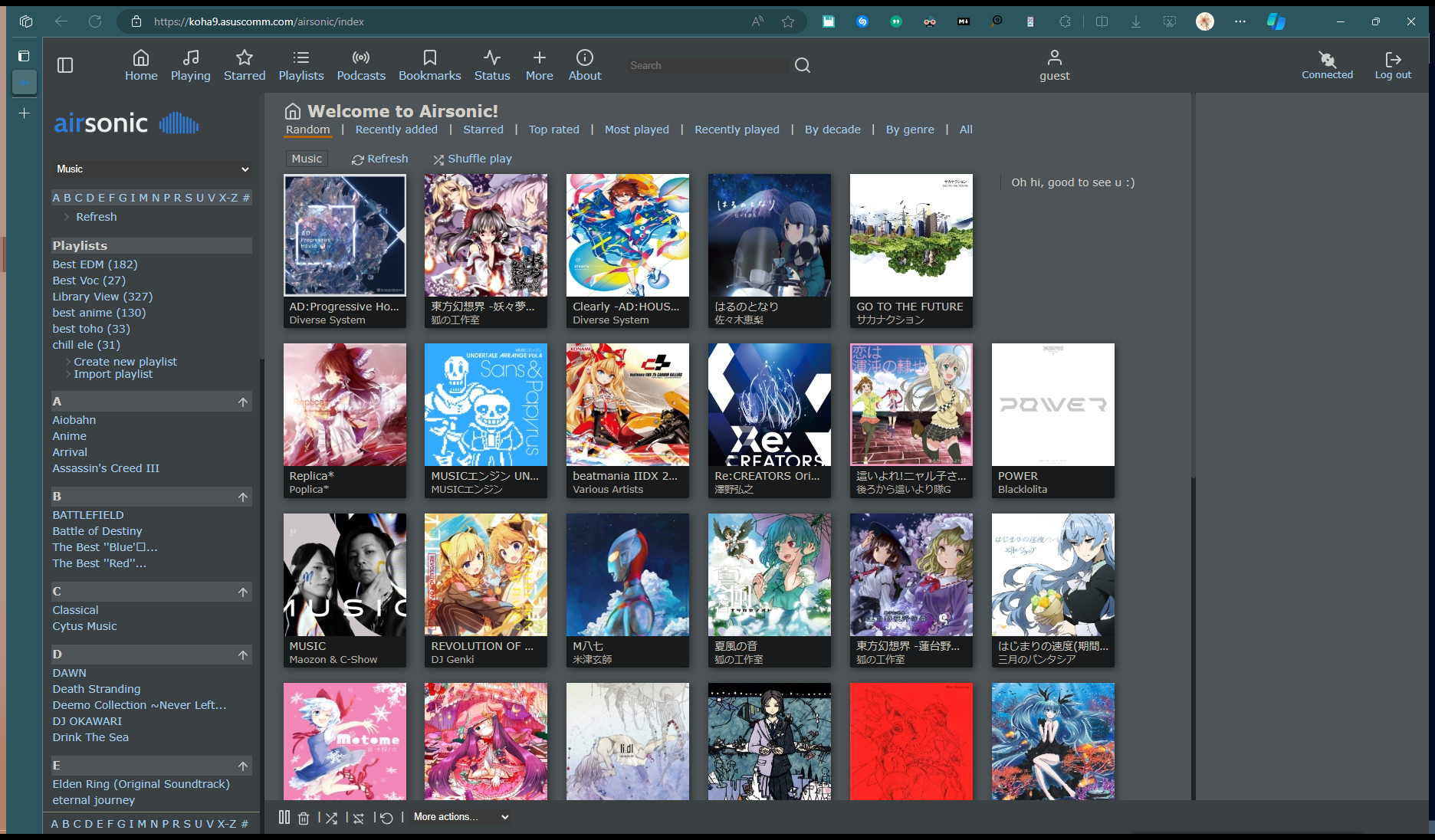The height and width of the screenshot is (840, 1435).
Task: Click the Music folder filter button
Action: pos(307,159)
